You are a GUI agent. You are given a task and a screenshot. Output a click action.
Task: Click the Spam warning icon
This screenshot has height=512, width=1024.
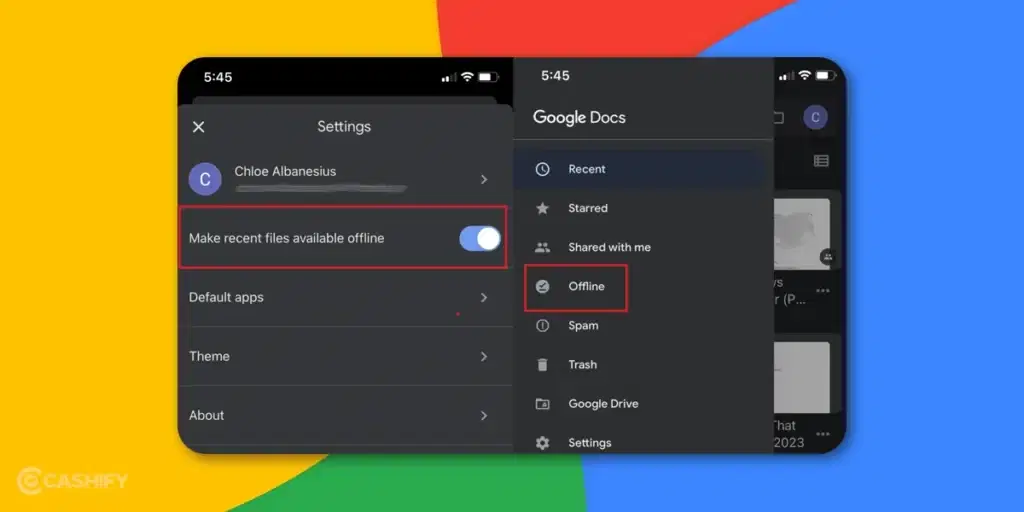point(543,325)
